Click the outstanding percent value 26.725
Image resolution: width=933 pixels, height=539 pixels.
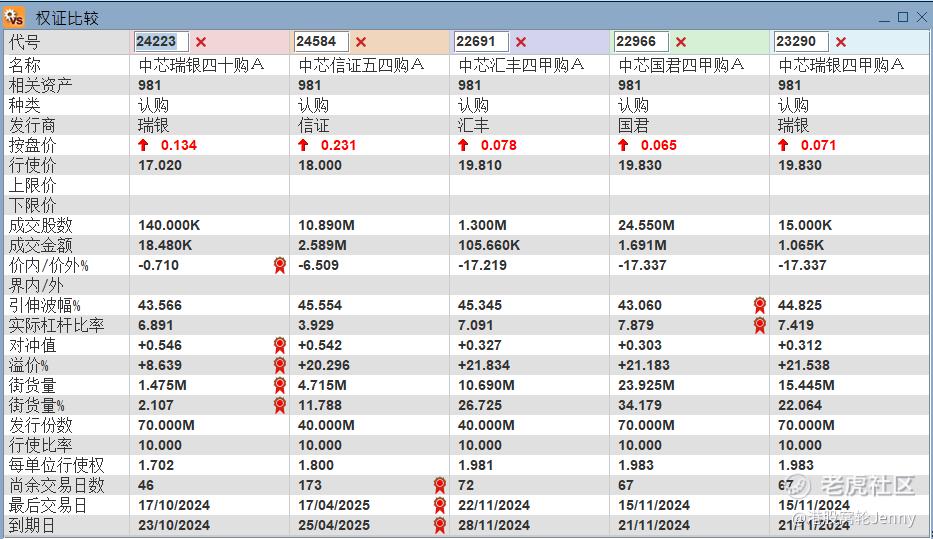[480, 405]
